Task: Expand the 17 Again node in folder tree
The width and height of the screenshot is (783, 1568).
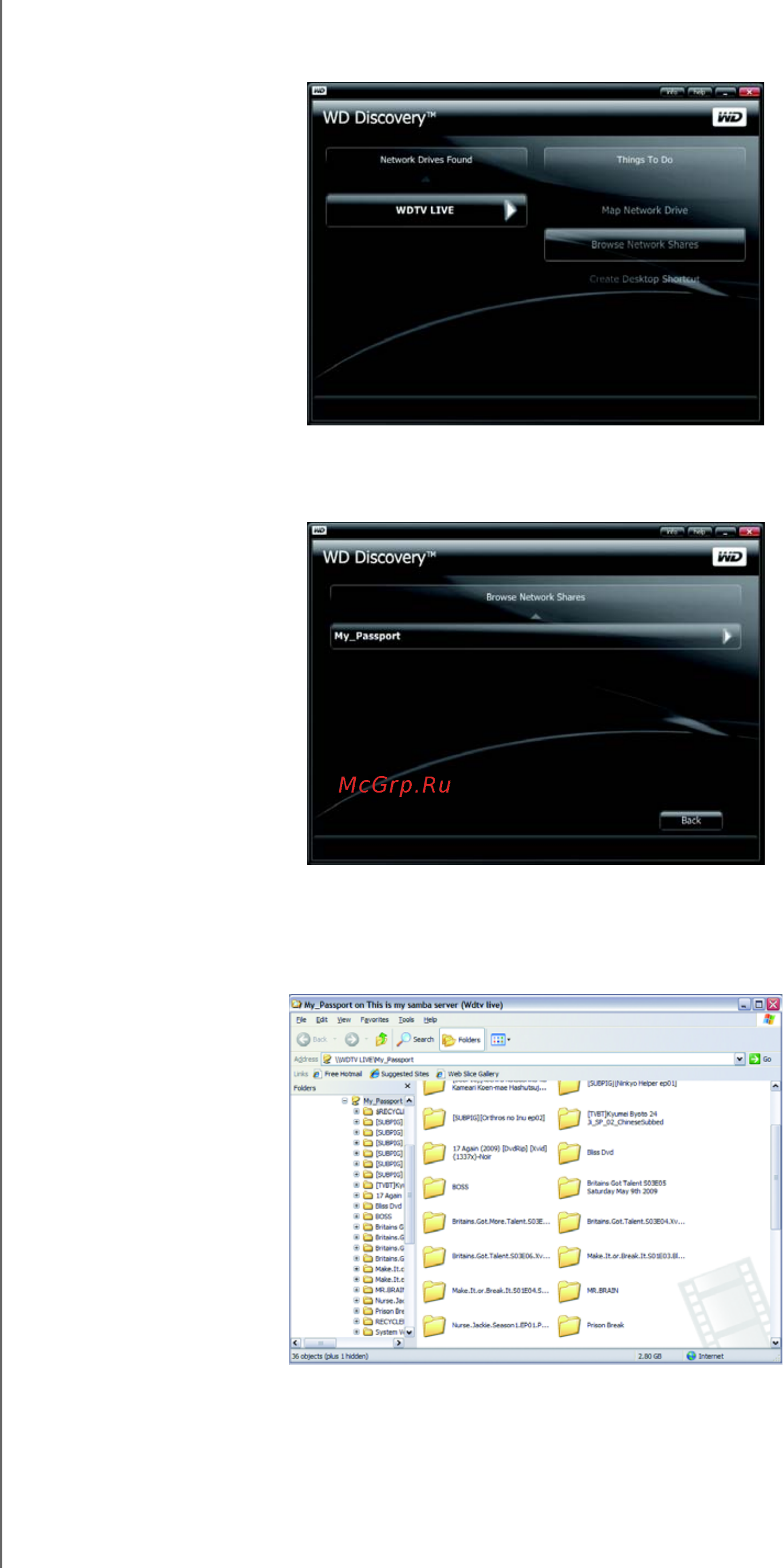Action: click(x=357, y=1196)
